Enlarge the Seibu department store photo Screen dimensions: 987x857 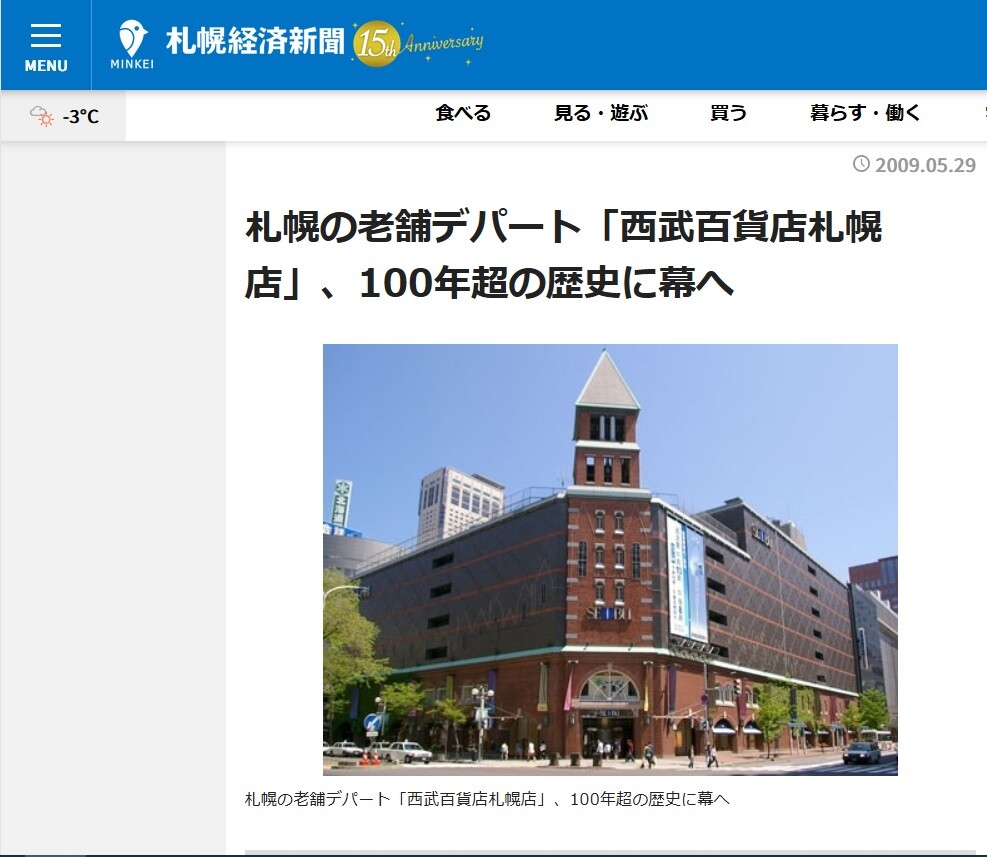point(610,559)
